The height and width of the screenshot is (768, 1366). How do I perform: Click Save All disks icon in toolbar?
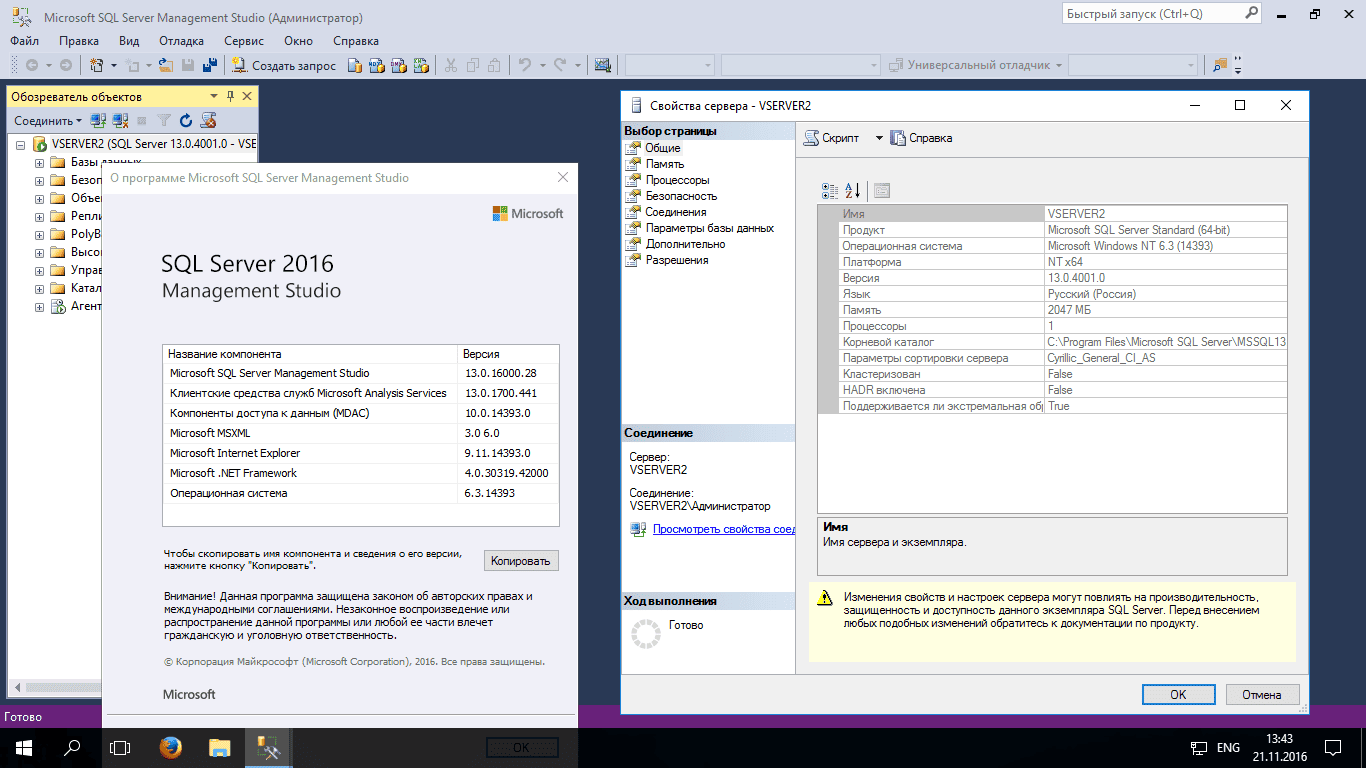point(209,65)
